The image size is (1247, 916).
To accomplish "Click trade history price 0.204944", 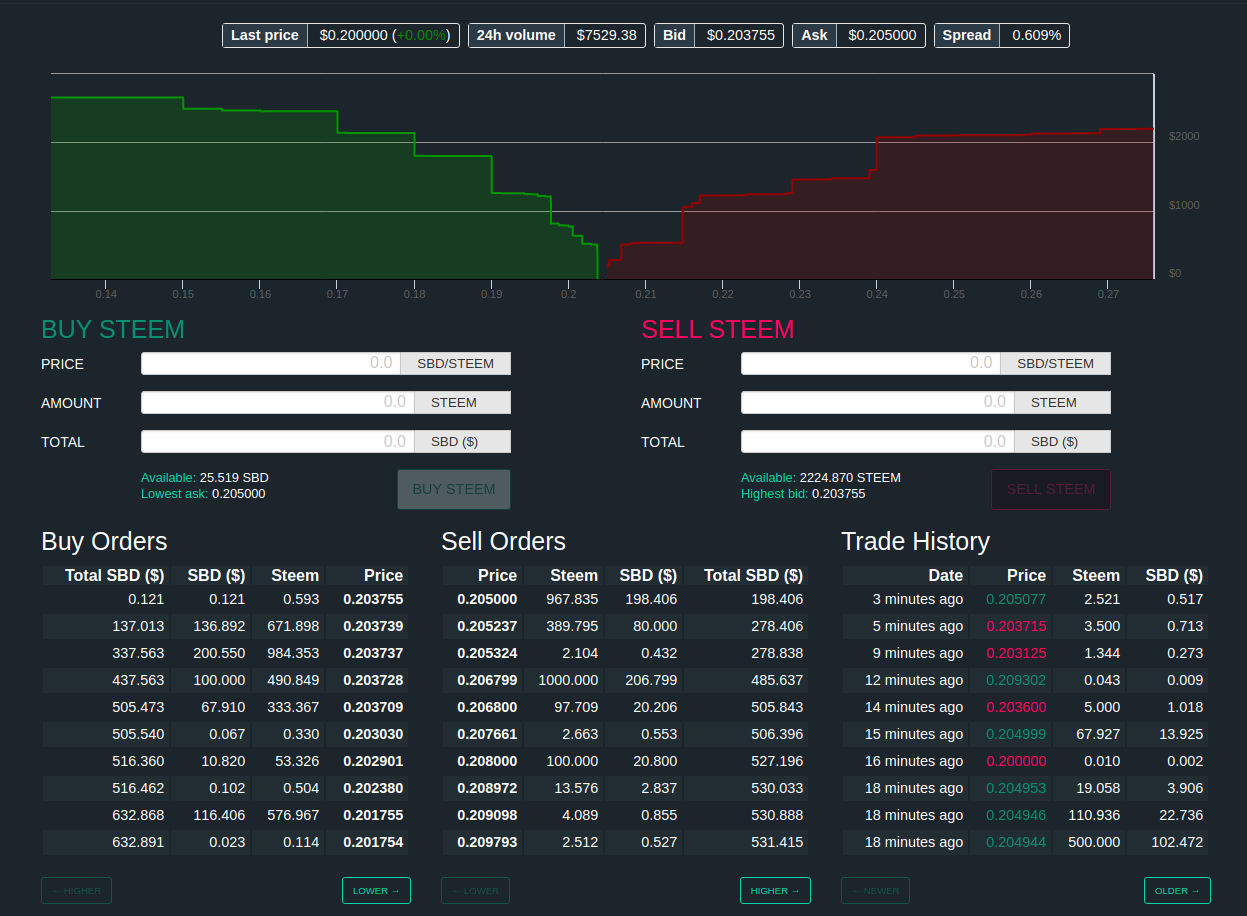I will tap(1016, 842).
